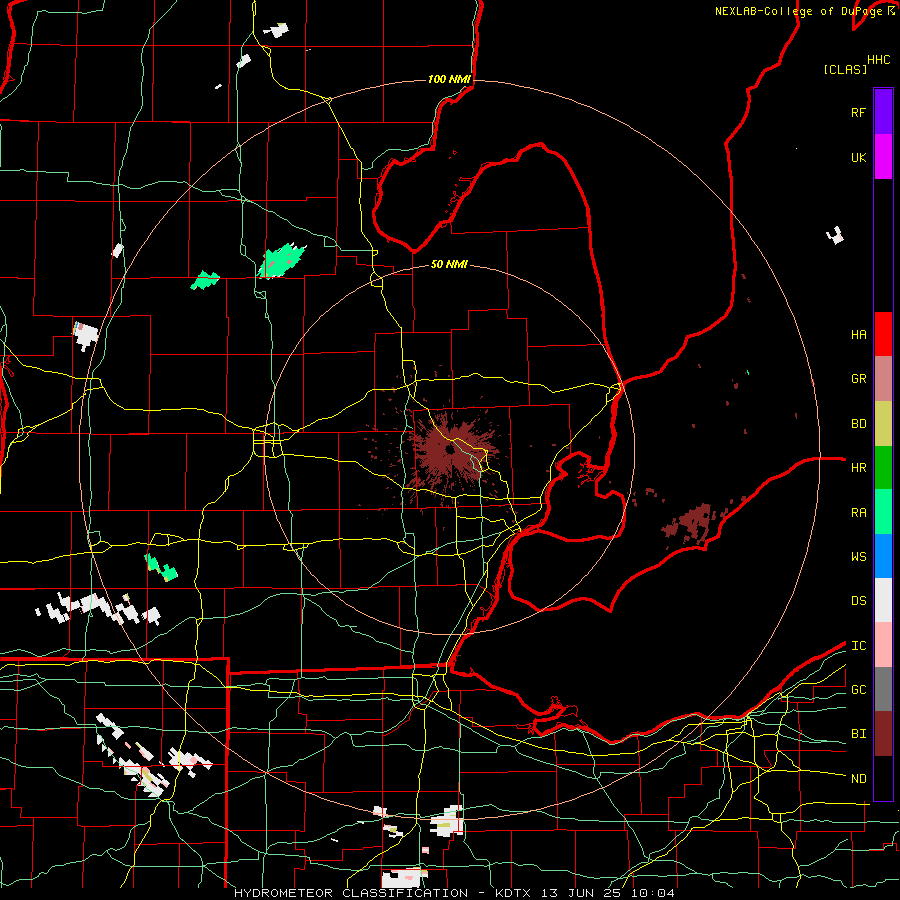The image size is (900, 900).
Task: Click the HYDROMETEOR CLASSIFICATION KDTX title text
Action: point(454,893)
